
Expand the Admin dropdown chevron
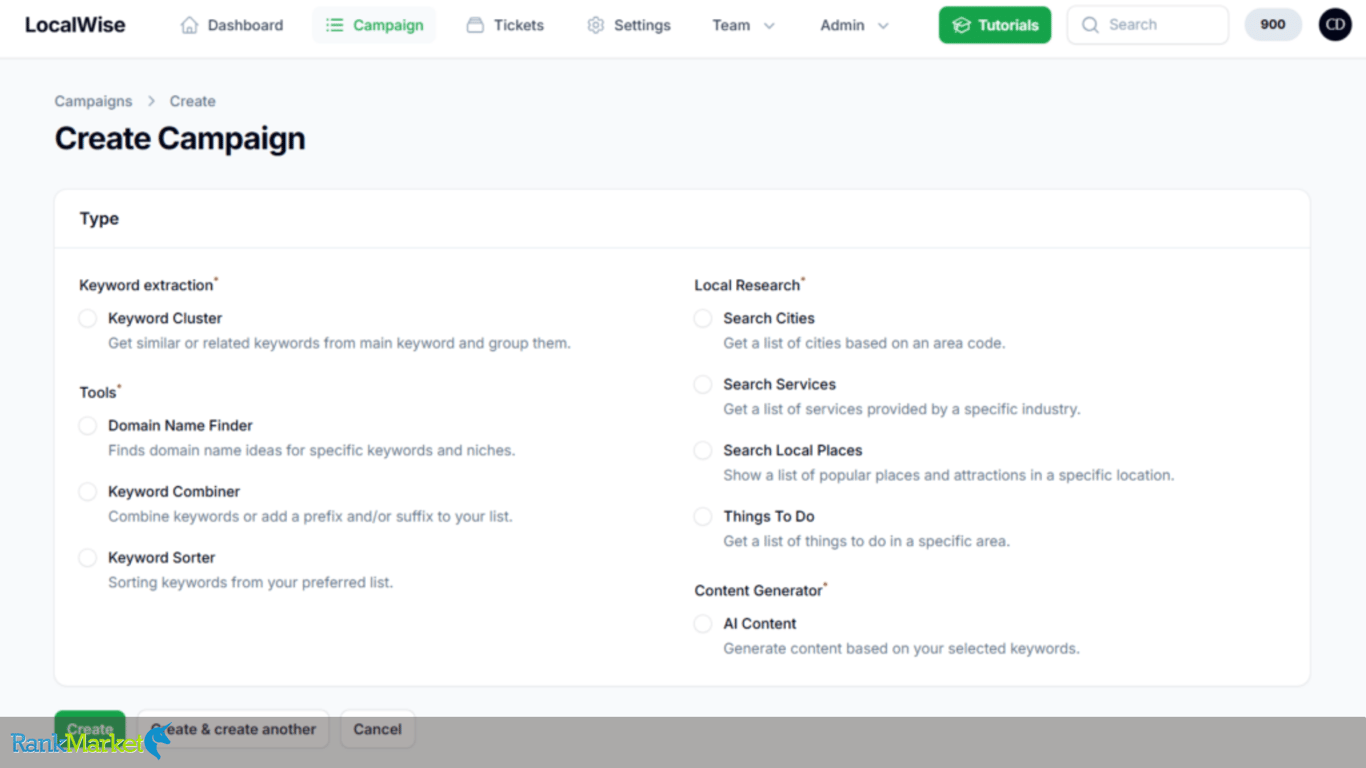883,26
